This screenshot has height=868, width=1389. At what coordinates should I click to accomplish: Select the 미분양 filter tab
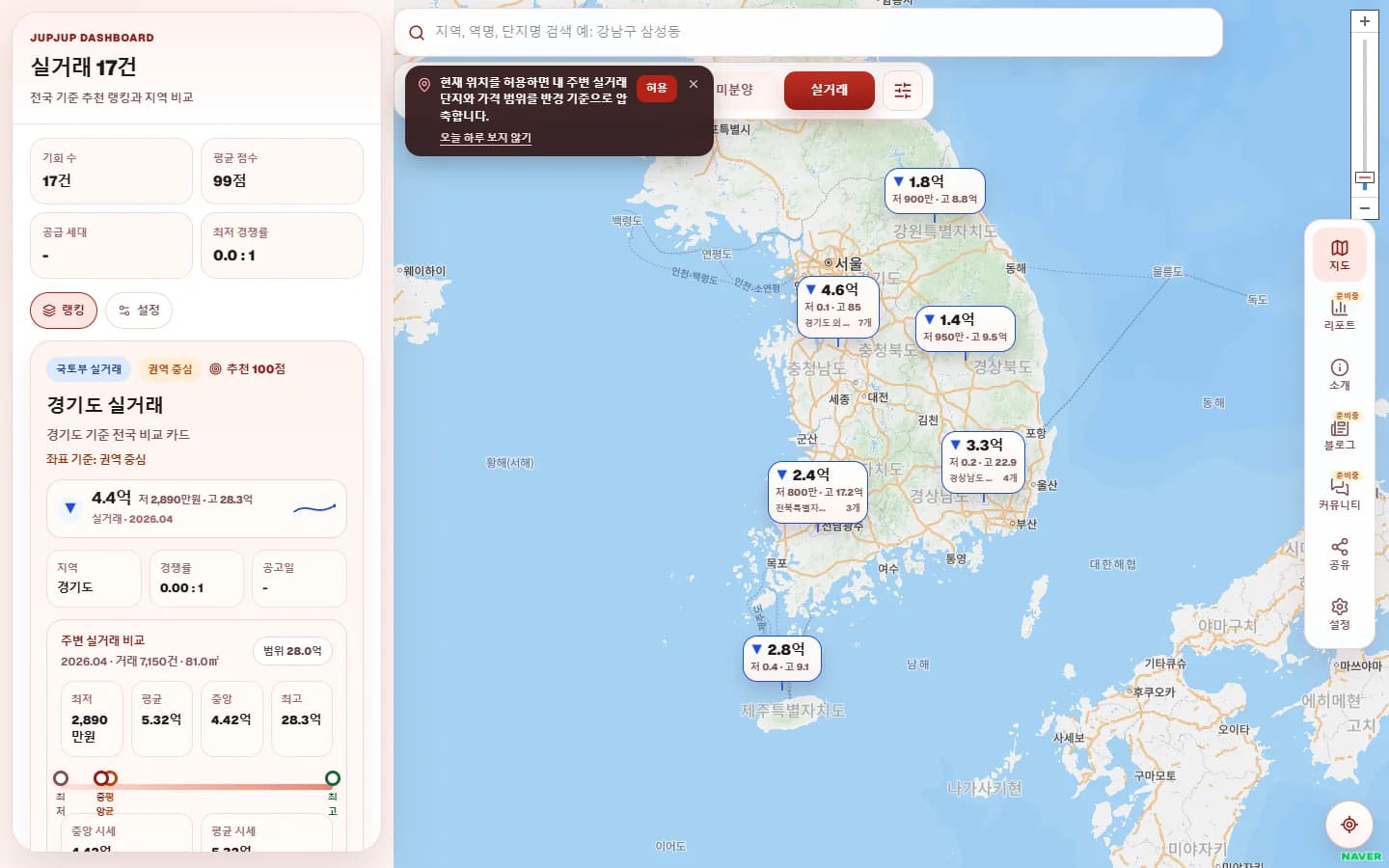[x=734, y=90]
